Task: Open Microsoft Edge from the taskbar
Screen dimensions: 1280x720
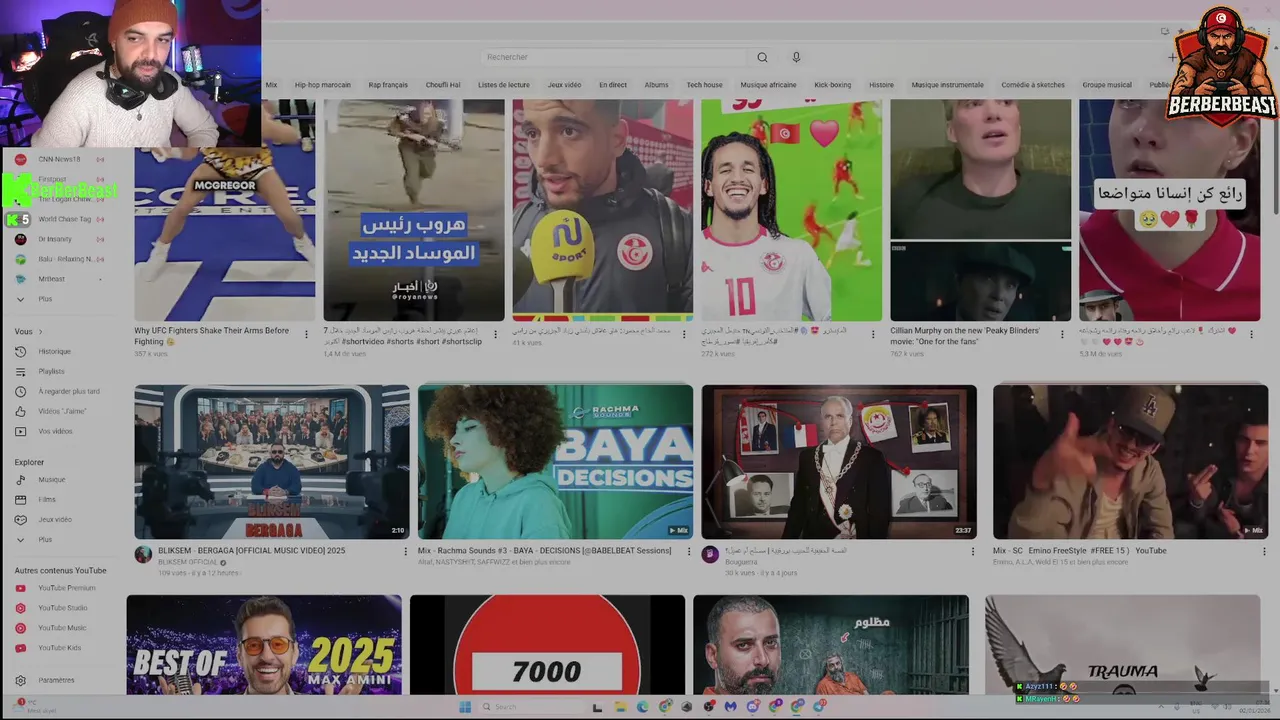Action: point(642,706)
